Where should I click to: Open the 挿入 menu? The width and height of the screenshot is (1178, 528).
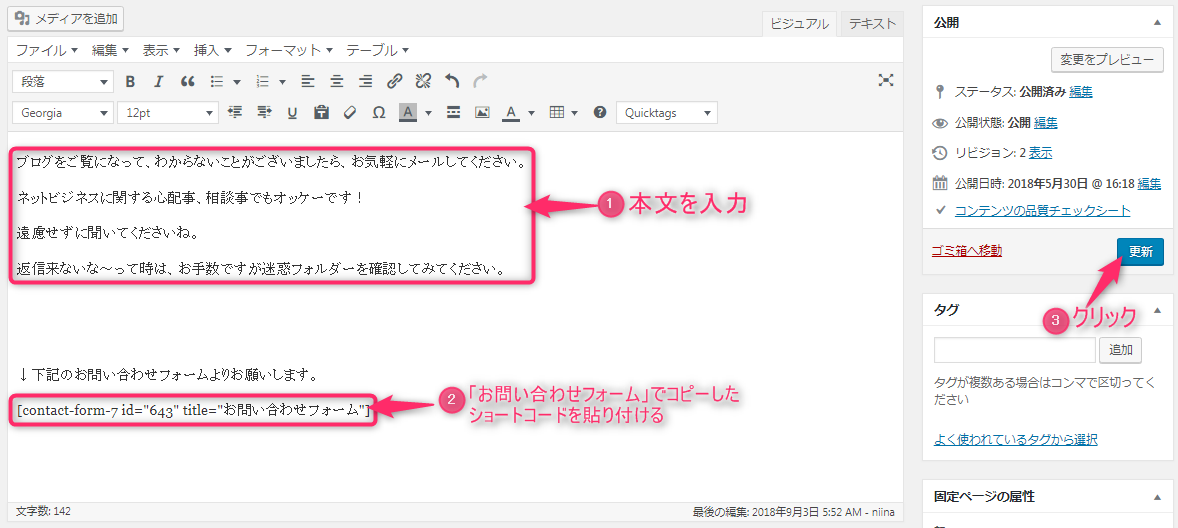click(x=213, y=50)
